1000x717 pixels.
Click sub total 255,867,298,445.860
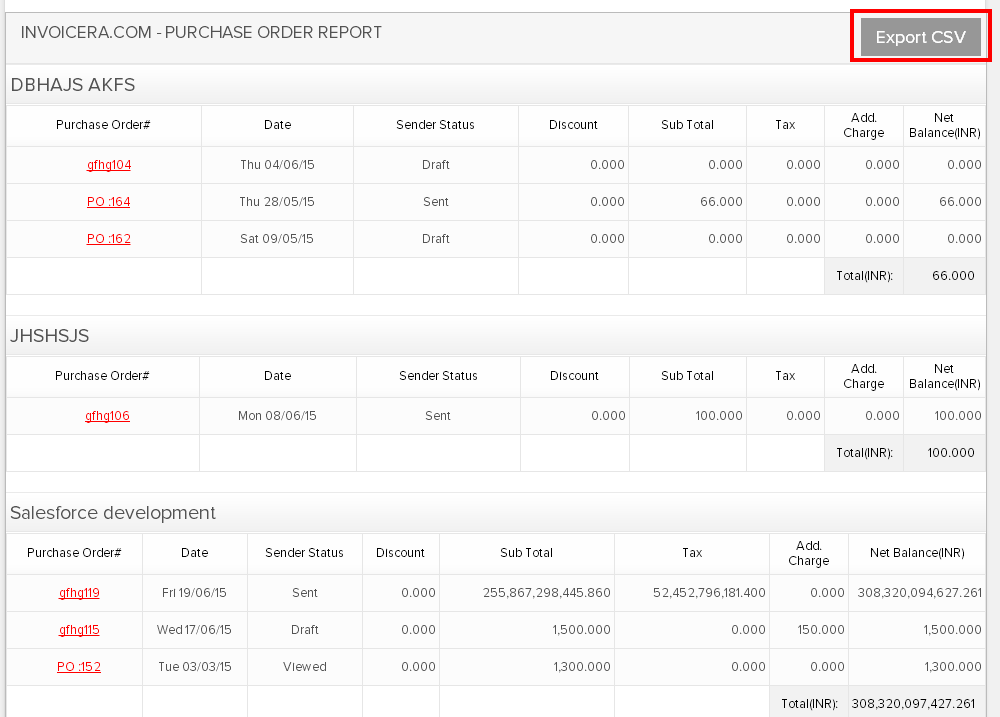click(x=547, y=593)
